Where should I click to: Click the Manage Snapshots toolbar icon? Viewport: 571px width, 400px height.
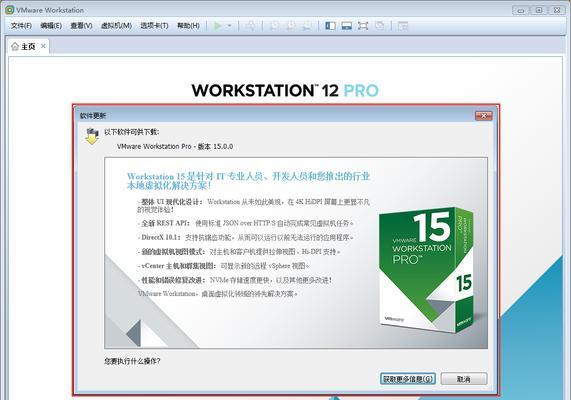click(x=307, y=26)
